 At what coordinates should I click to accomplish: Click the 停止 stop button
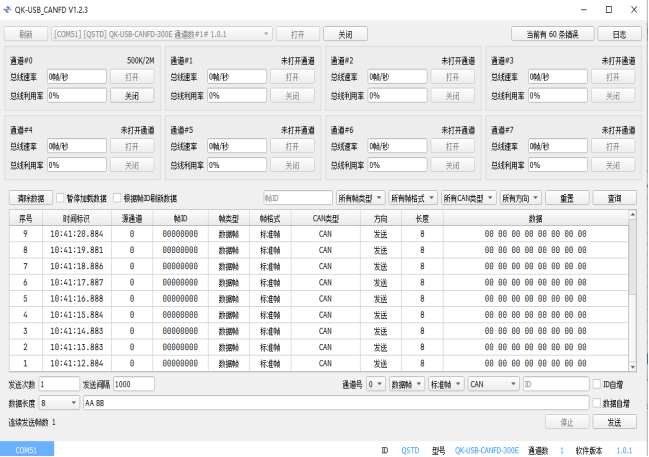[567, 422]
